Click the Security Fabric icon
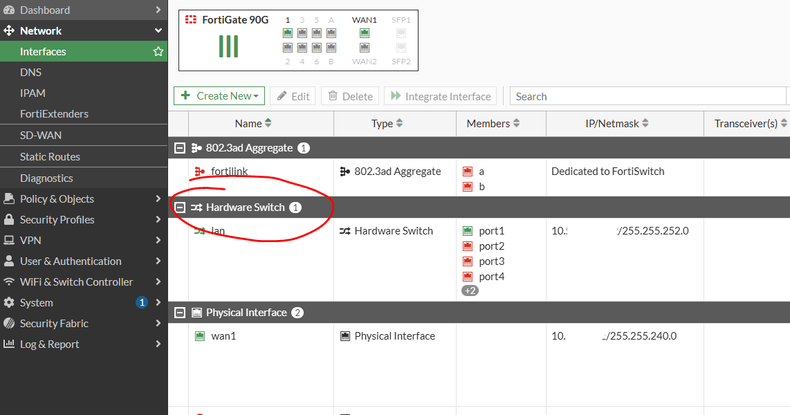Viewport: 790px width, 415px height. 9,323
